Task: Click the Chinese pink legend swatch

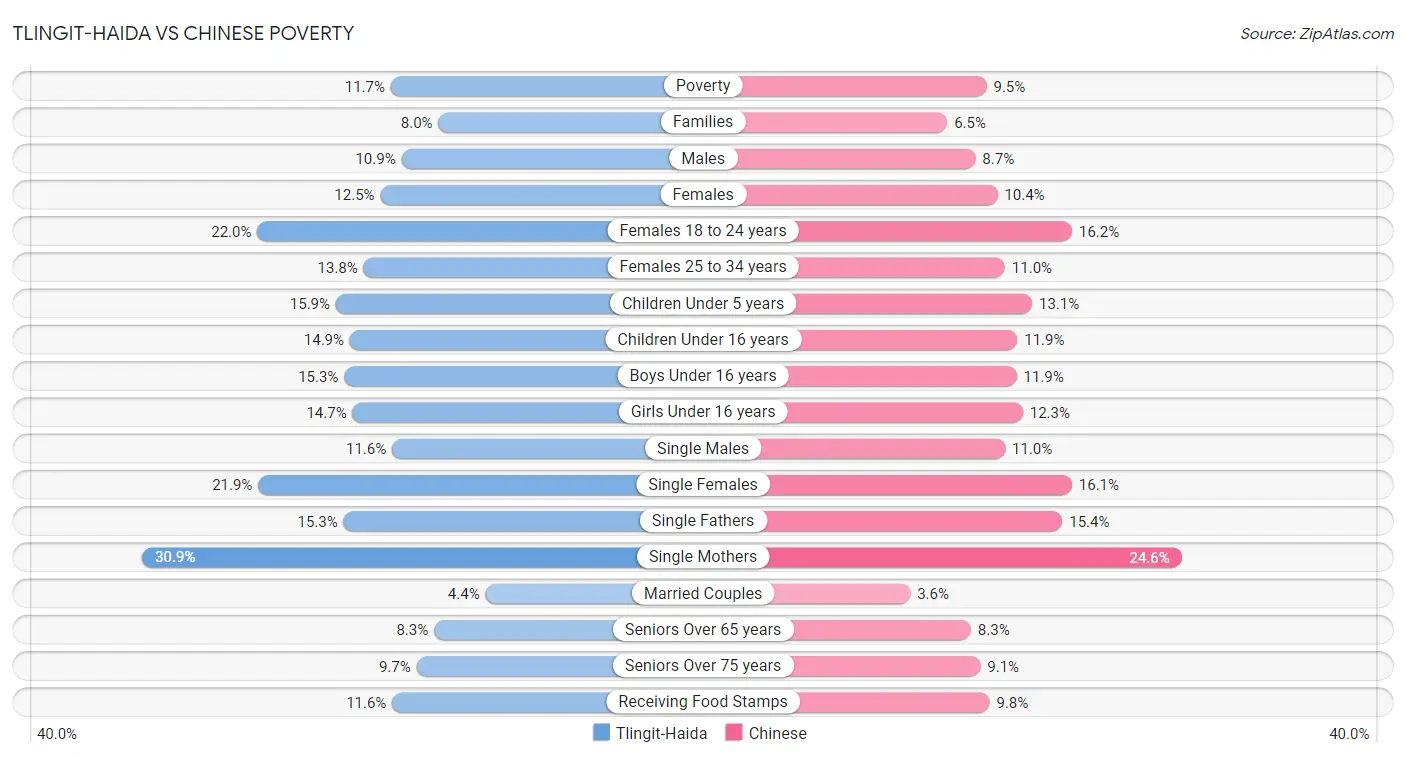Action: (734, 733)
